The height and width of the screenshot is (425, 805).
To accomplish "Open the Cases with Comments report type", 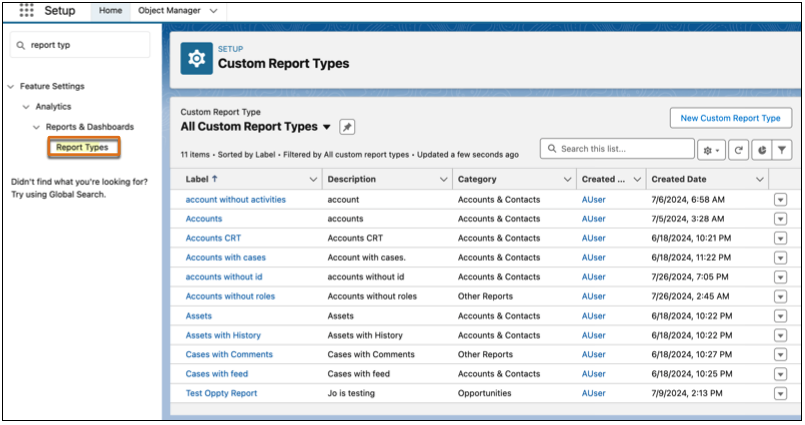I will (229, 355).
